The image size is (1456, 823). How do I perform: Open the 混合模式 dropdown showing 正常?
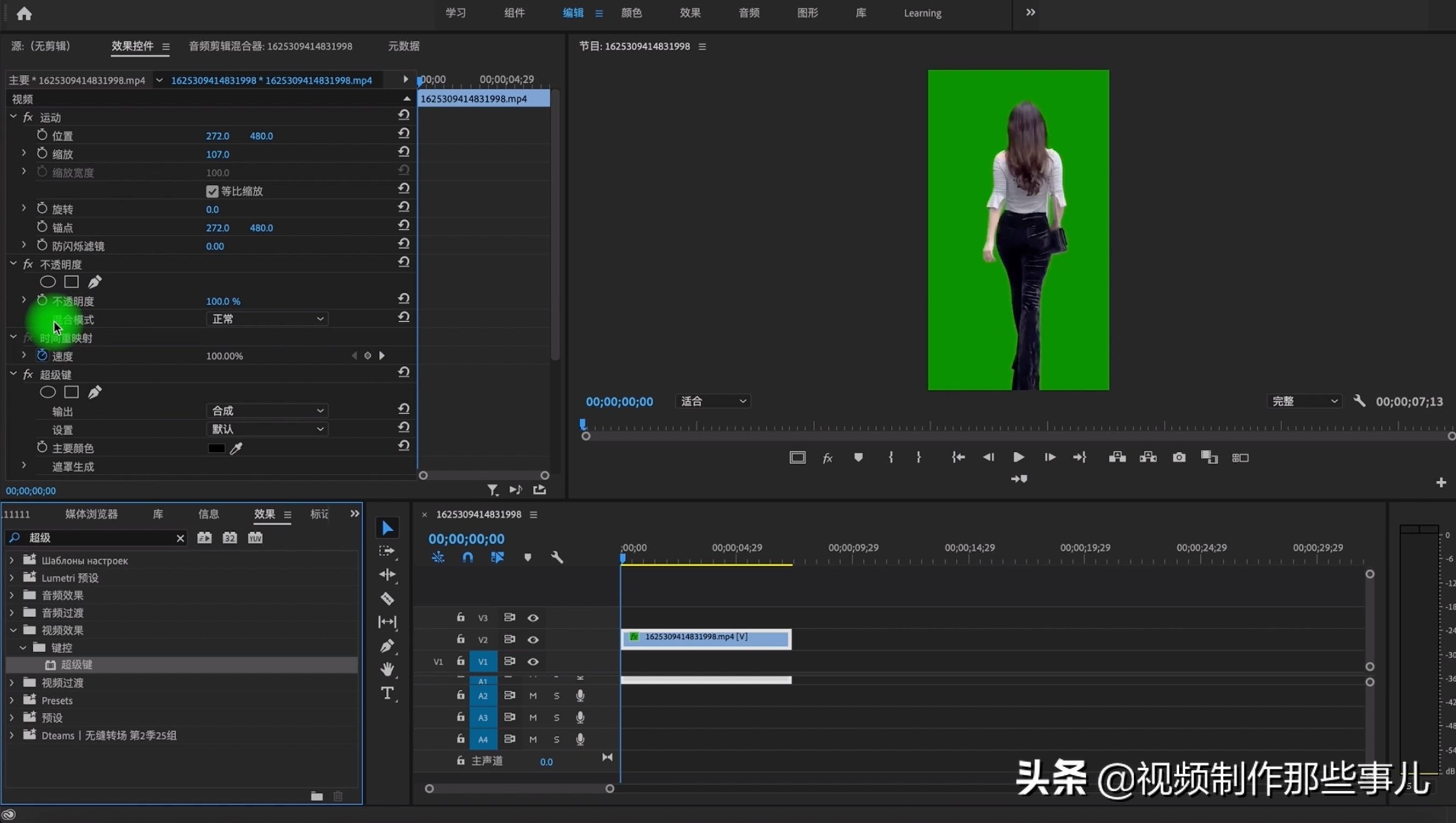tap(267, 319)
